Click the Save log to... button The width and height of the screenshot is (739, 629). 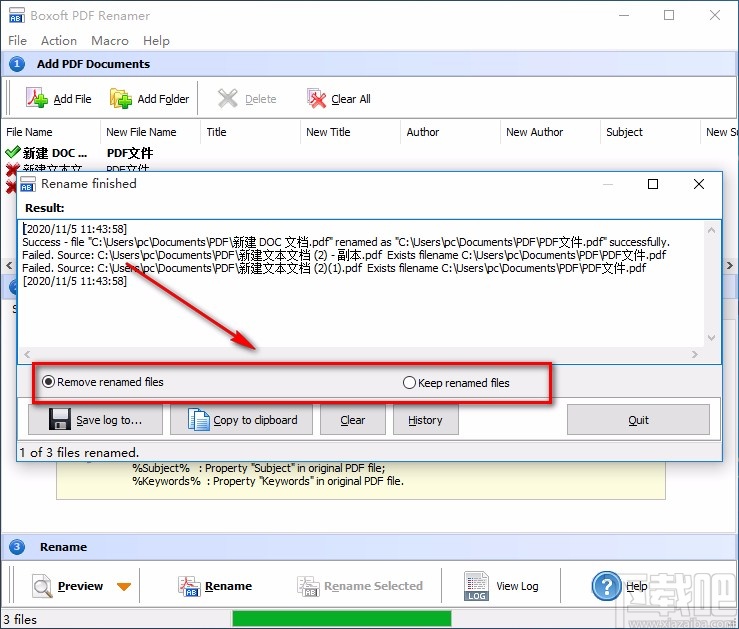coord(95,419)
